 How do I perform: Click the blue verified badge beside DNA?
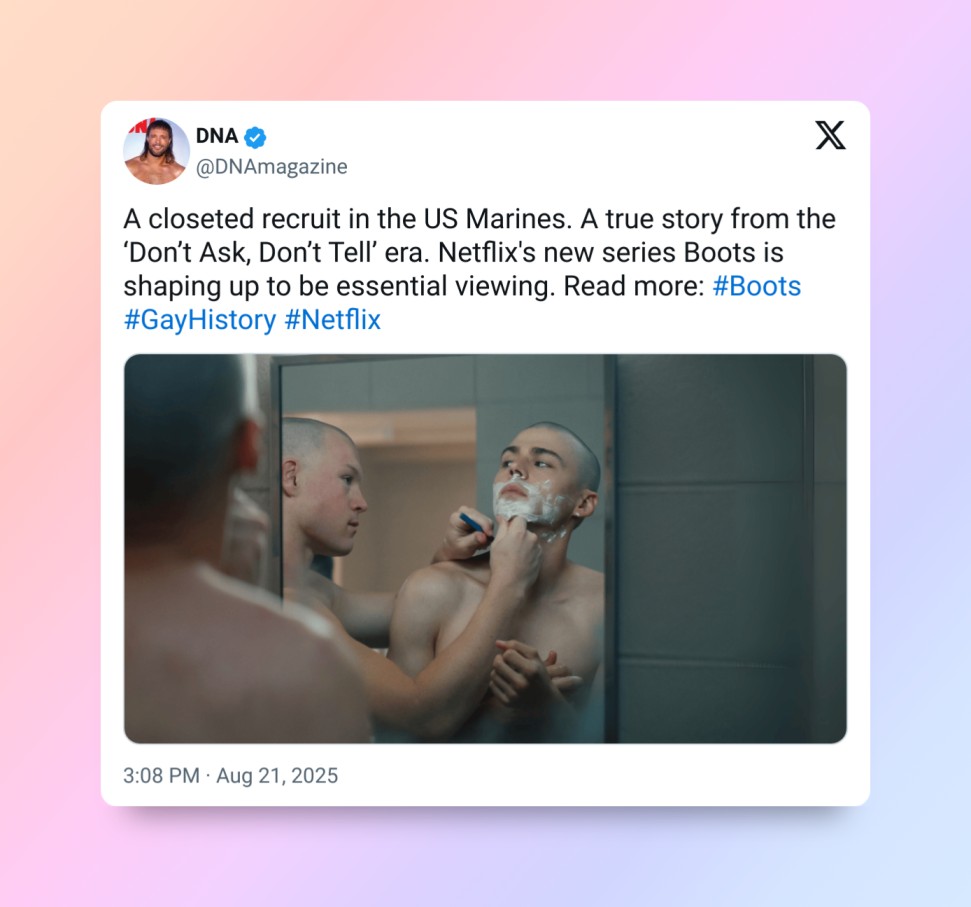pos(255,137)
